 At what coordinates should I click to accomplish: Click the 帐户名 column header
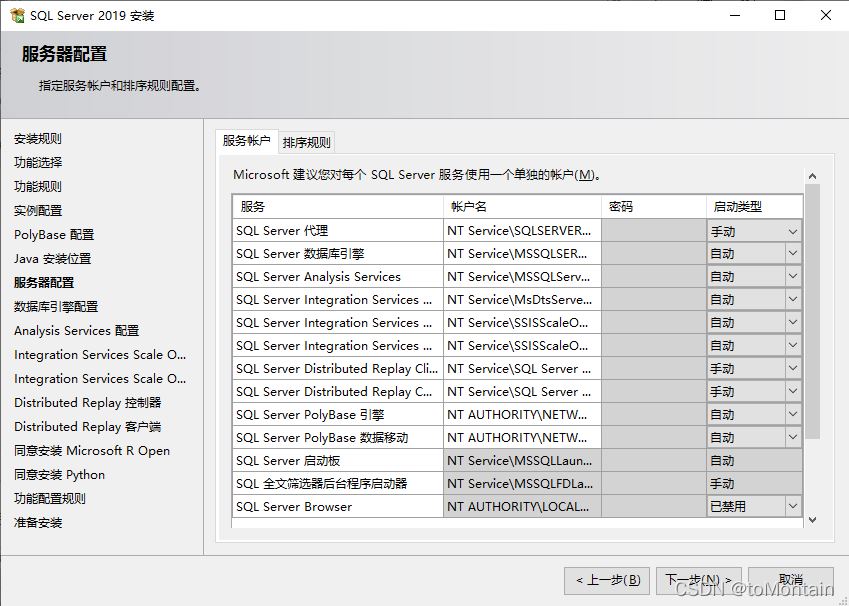point(522,206)
